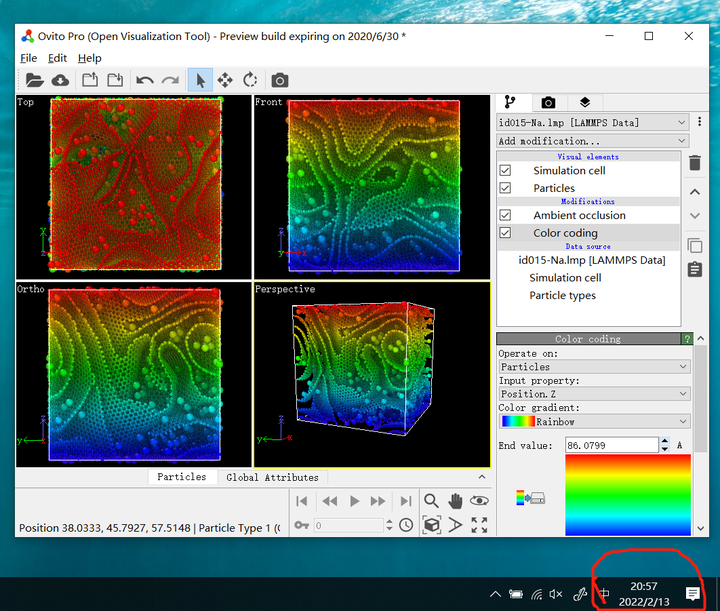The height and width of the screenshot is (611, 720).
Task: Uncheck the Ambient occlusion modifier
Action: (505, 215)
